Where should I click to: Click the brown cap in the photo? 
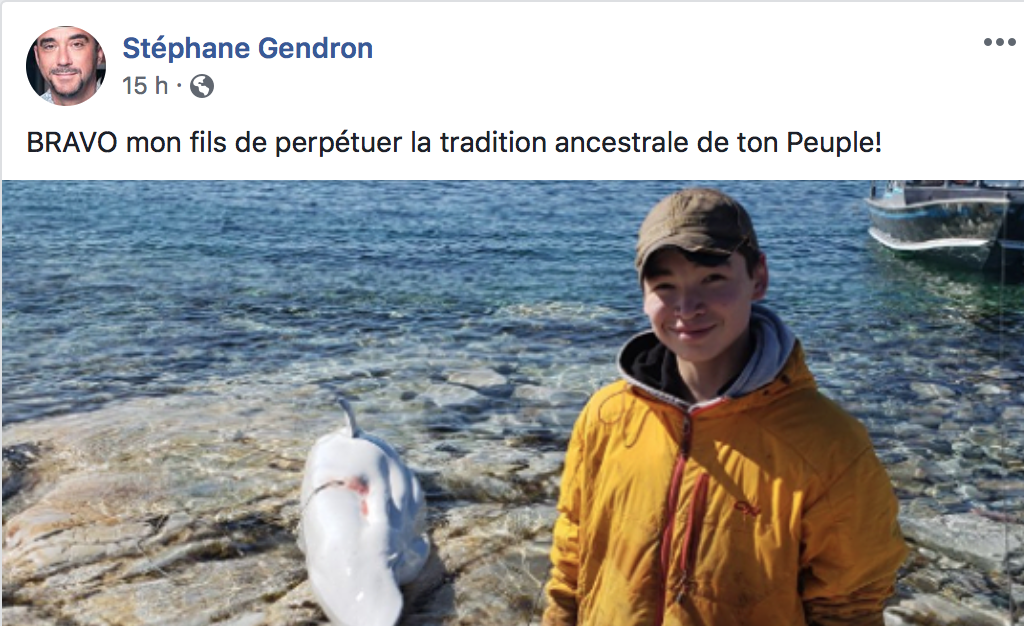tap(695, 228)
